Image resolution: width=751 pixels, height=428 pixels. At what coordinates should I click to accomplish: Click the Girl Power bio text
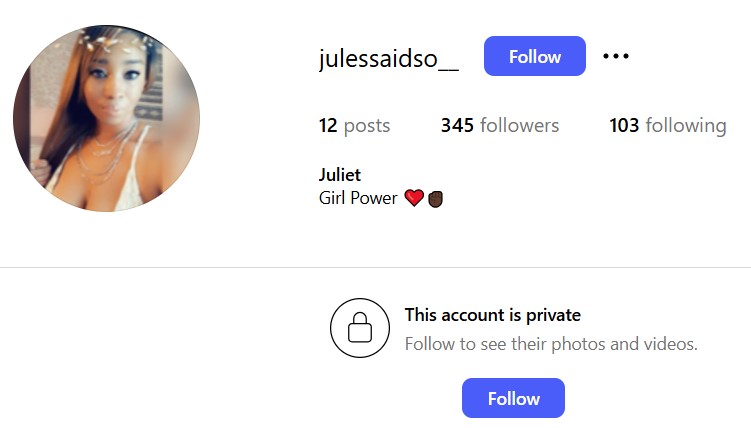pyautogui.click(x=358, y=198)
